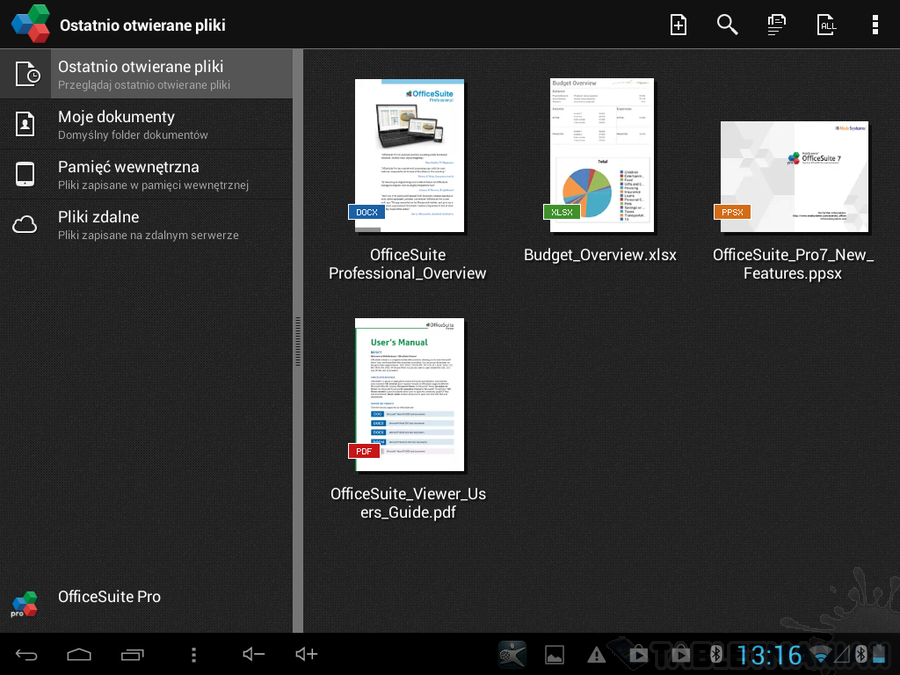
Task: Open the Budget_Overview.xlsx thumbnail
Action: point(602,155)
